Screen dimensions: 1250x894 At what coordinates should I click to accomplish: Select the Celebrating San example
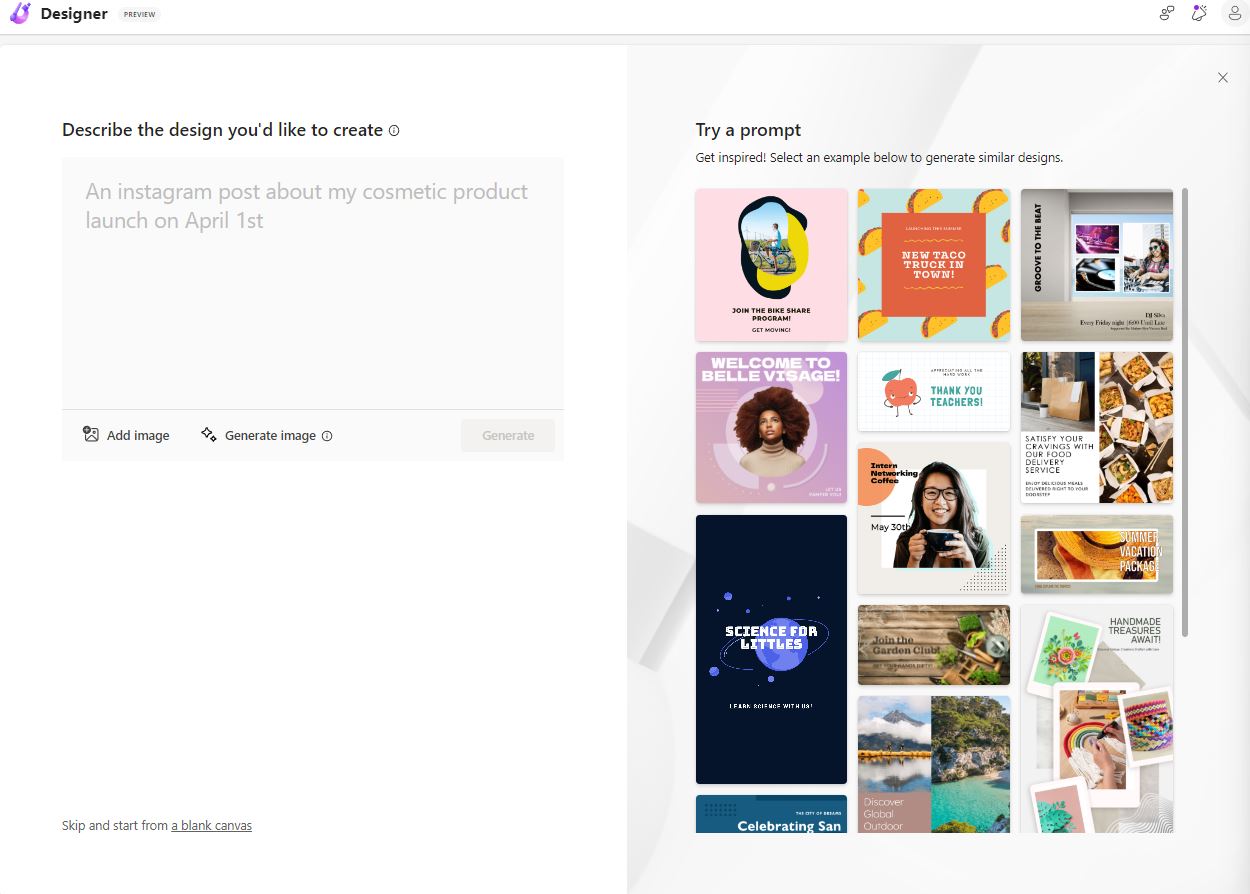(771, 814)
